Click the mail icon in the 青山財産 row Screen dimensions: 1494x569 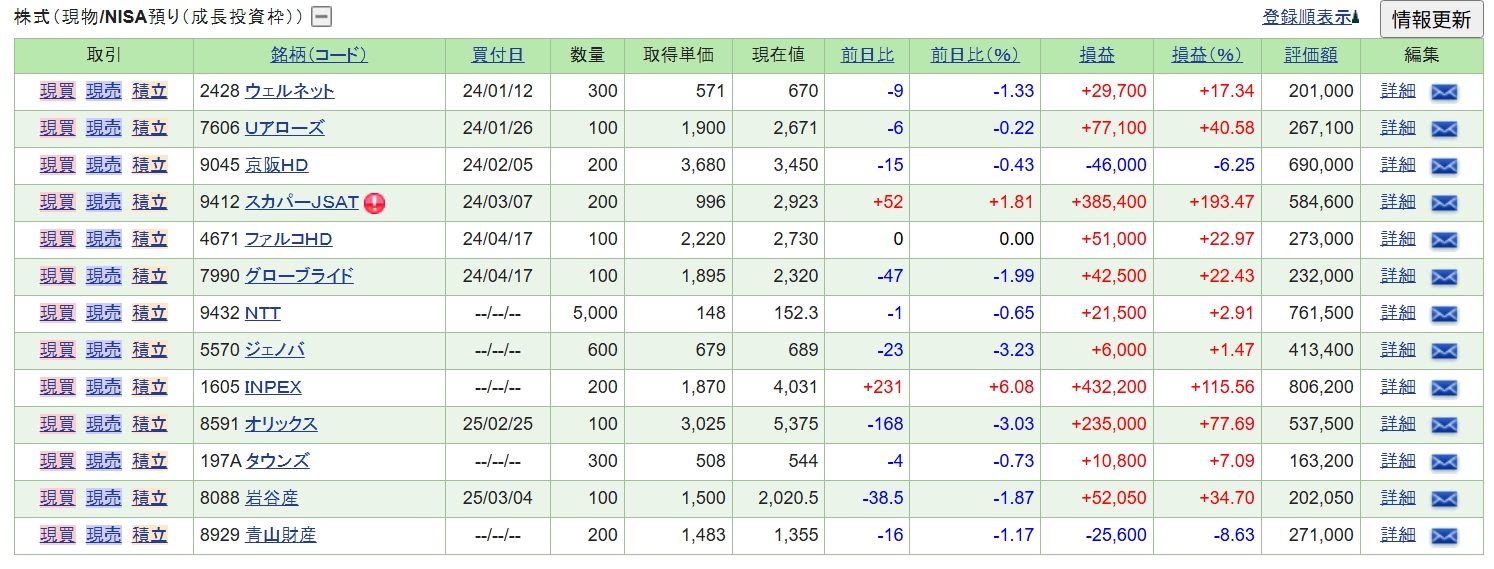pos(1444,536)
